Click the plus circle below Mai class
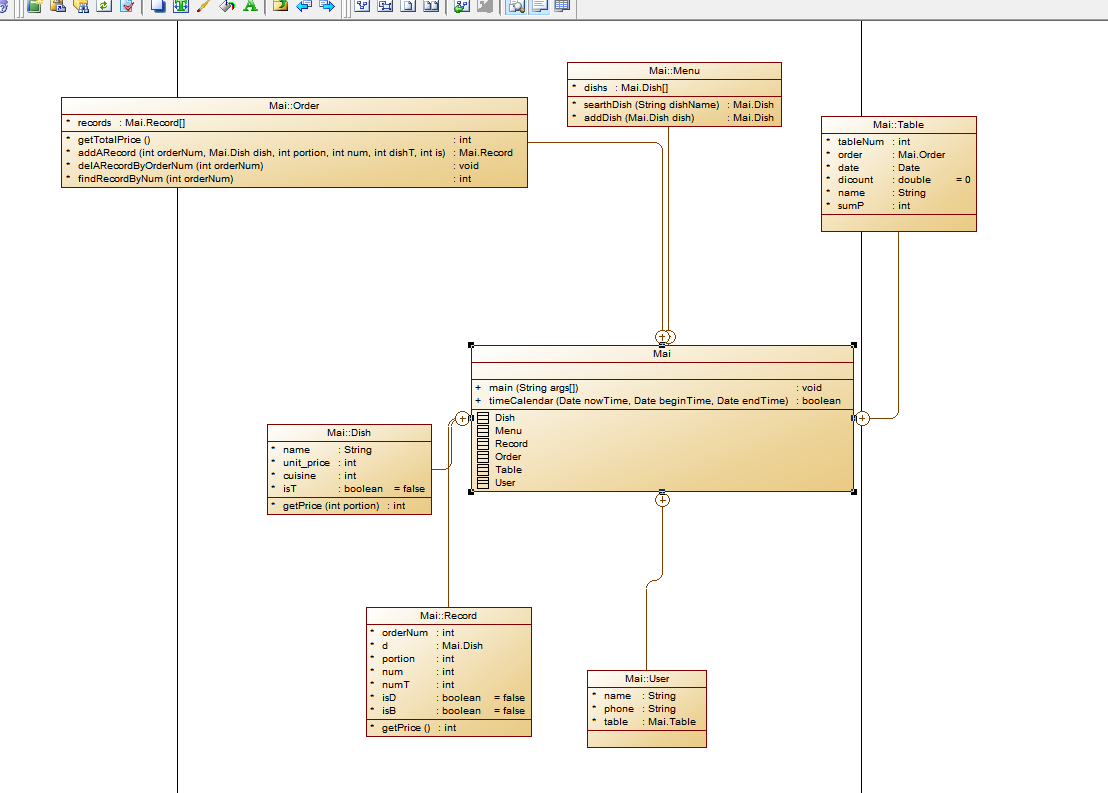The width and height of the screenshot is (1108, 793). point(662,500)
